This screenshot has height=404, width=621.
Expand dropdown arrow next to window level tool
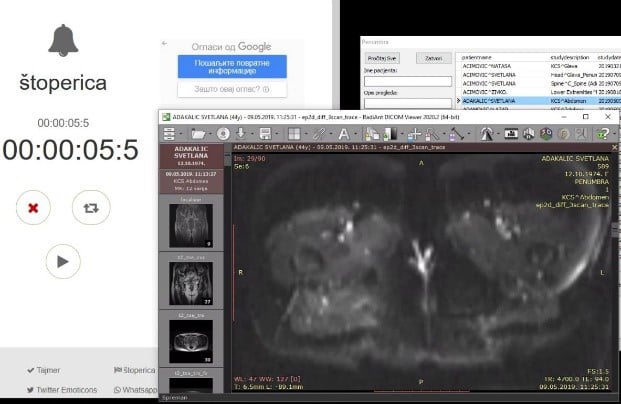tap(401, 134)
